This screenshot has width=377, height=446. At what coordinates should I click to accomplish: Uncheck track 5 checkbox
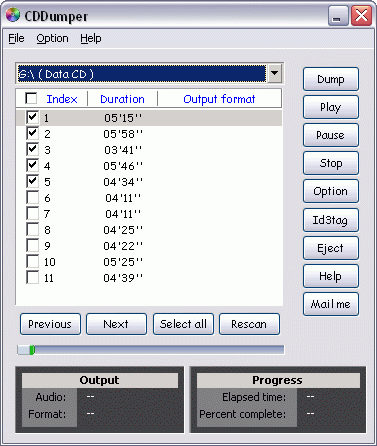[x=32, y=181]
